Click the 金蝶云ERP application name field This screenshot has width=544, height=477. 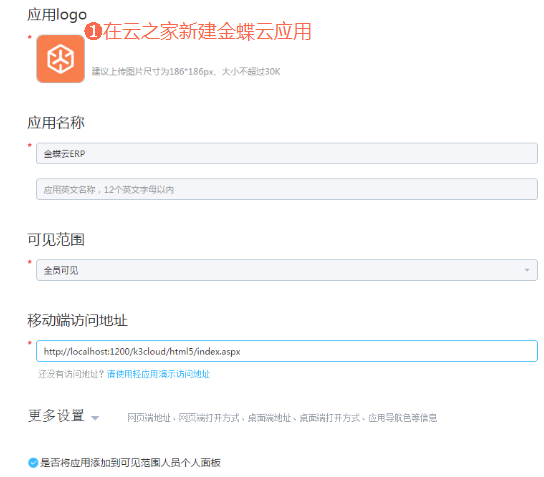(x=287, y=153)
